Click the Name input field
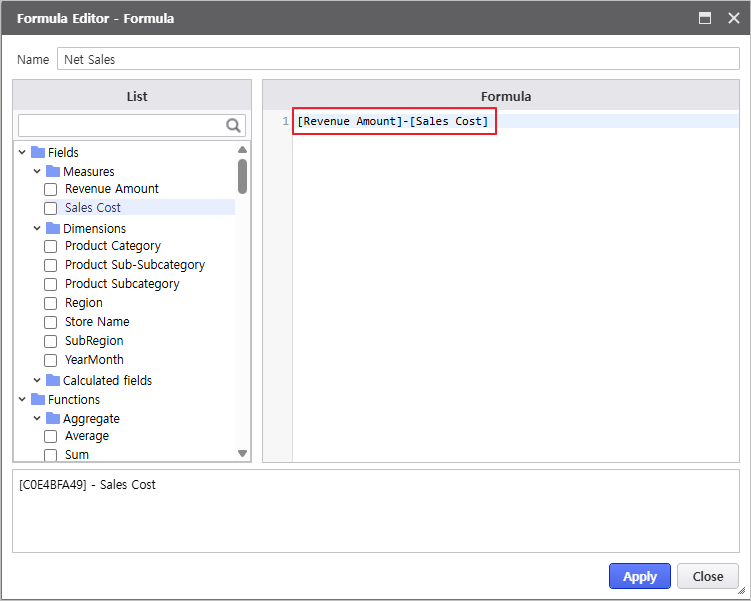Image resolution: width=751 pixels, height=601 pixels. coord(397,59)
